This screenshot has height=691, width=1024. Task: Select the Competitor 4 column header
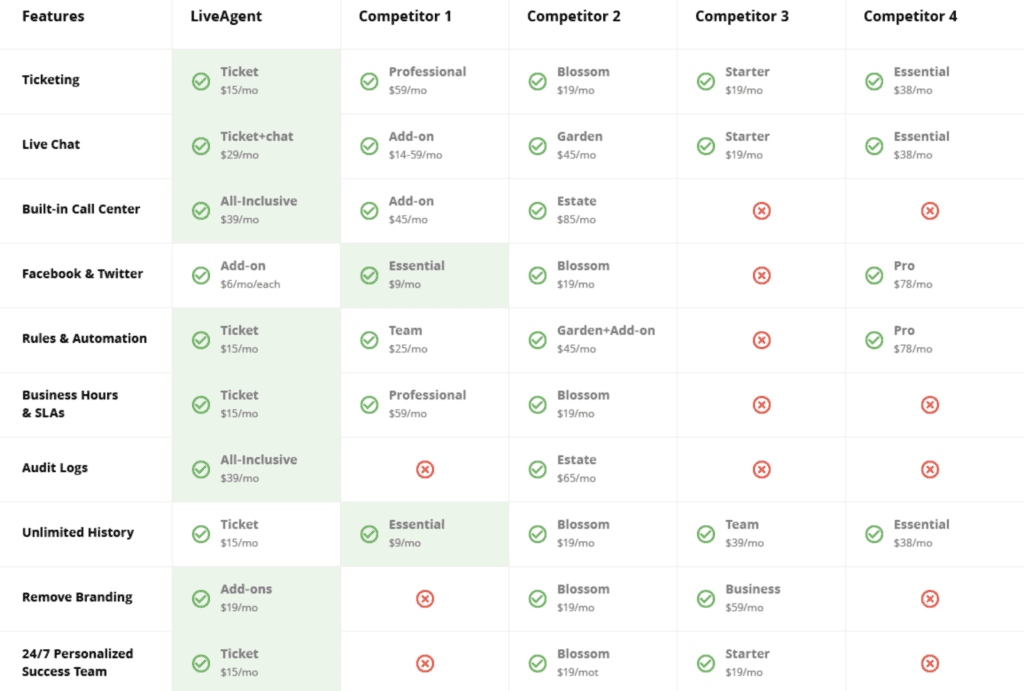coord(910,16)
